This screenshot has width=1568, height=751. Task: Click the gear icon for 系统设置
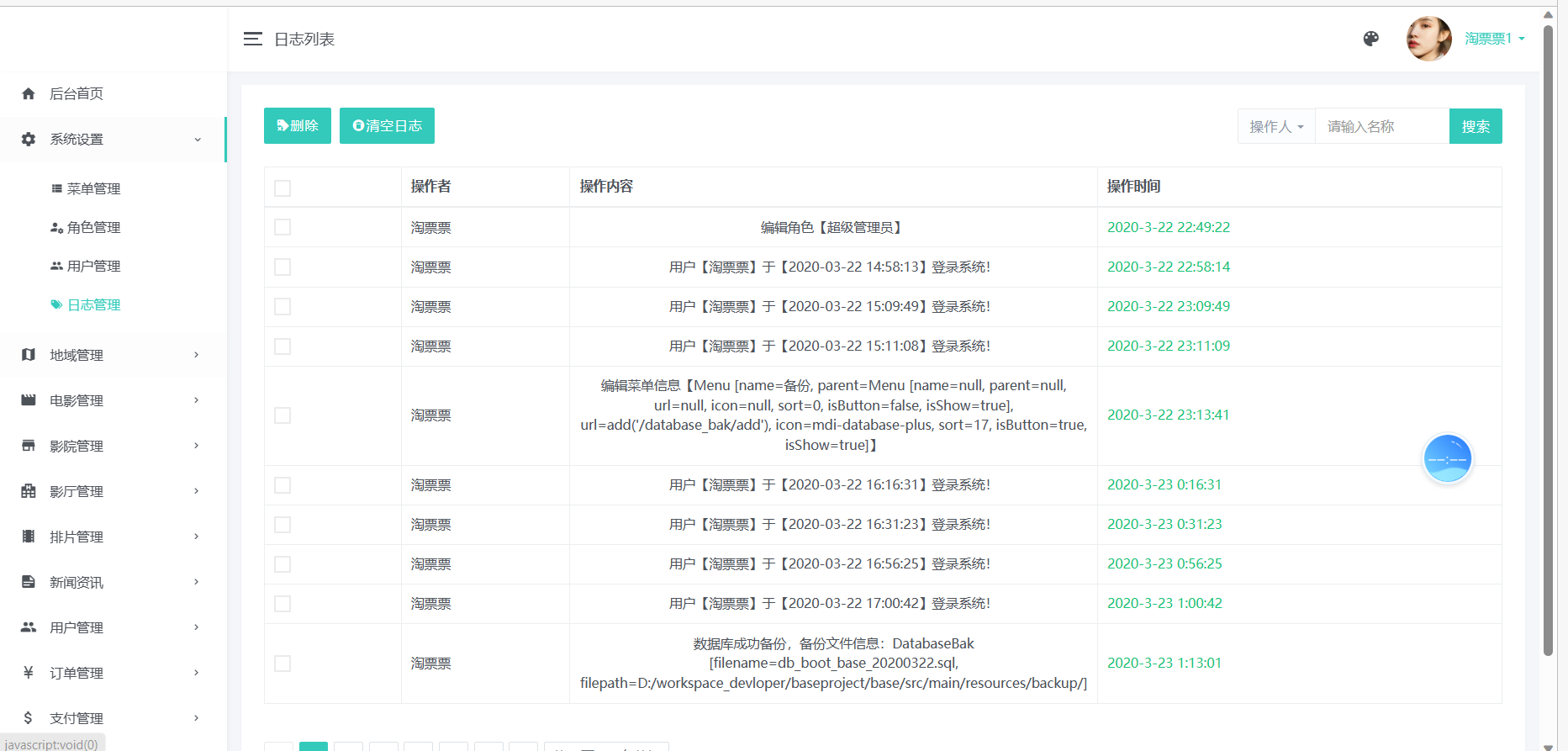29,139
